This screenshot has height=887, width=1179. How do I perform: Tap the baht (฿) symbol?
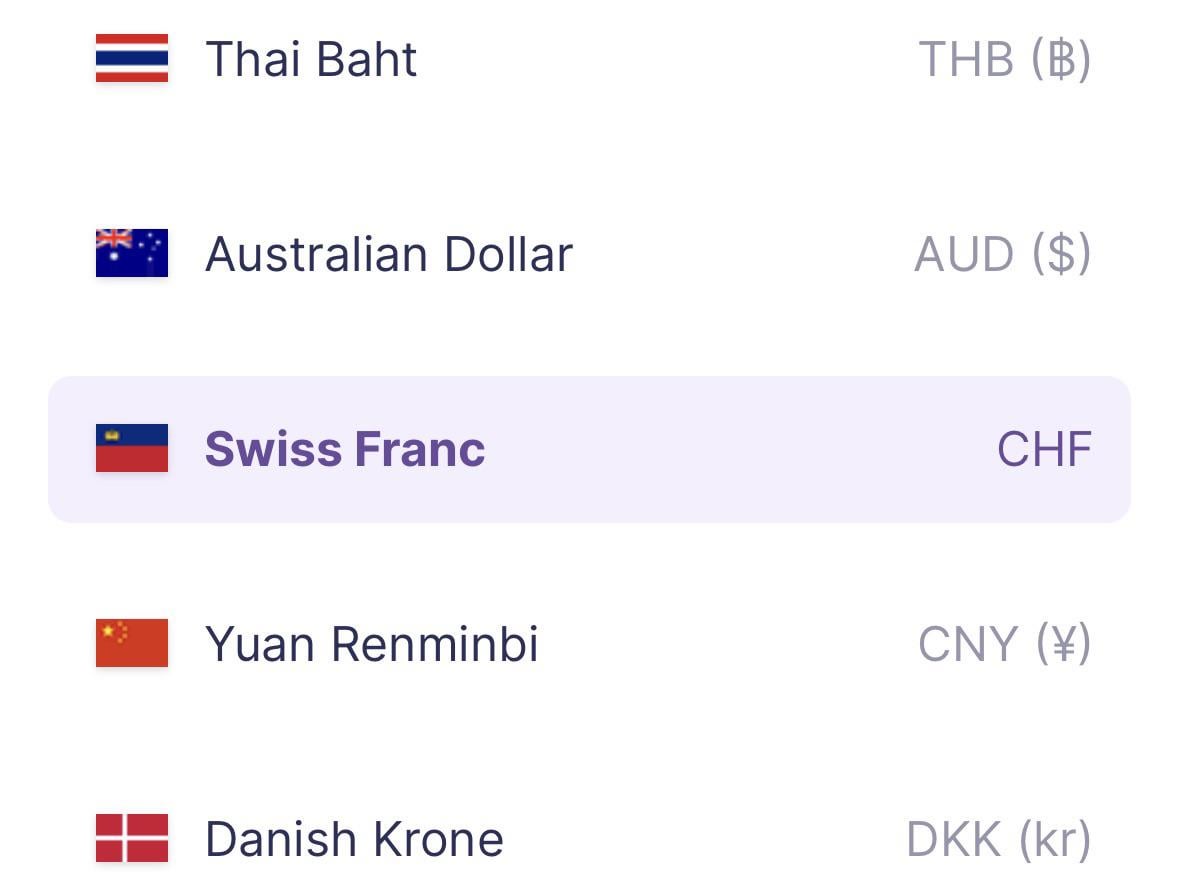[x=1061, y=59]
